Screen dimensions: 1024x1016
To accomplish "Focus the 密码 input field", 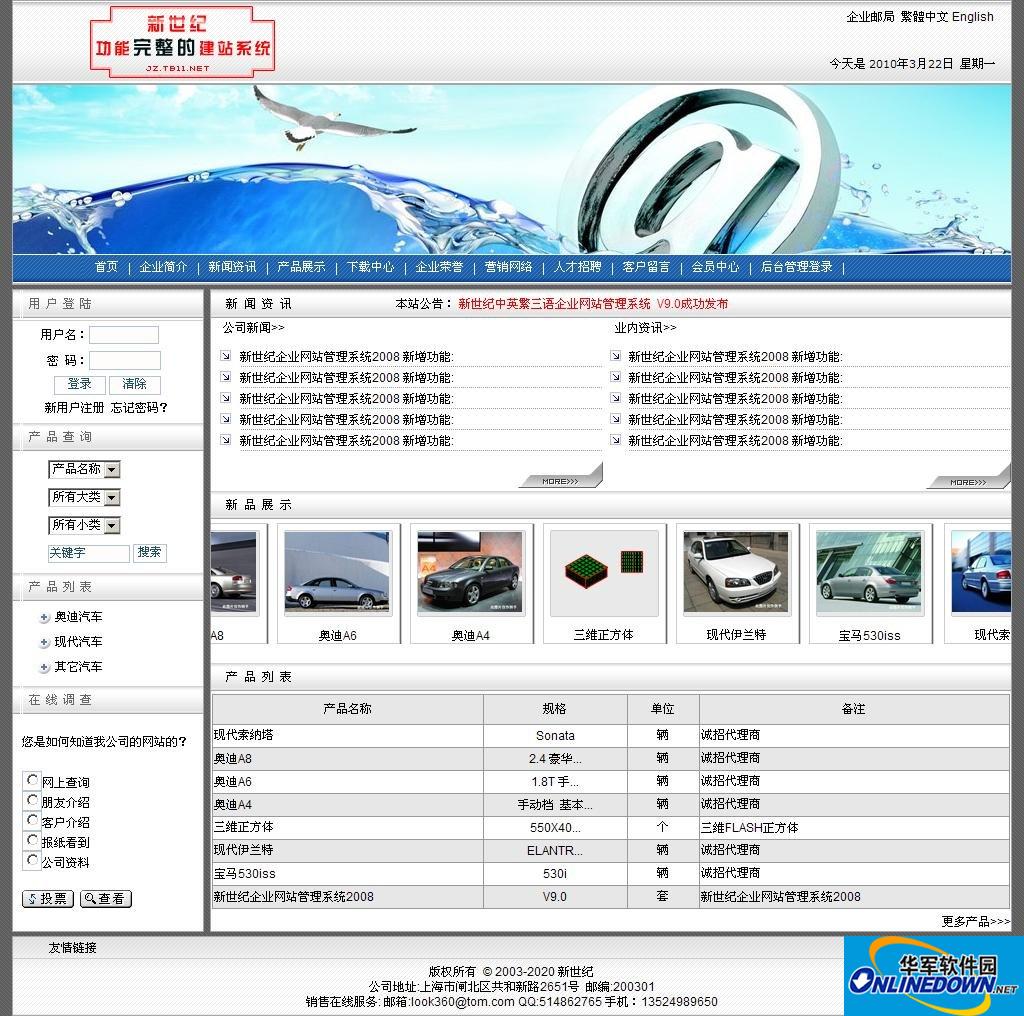I will [x=125, y=360].
